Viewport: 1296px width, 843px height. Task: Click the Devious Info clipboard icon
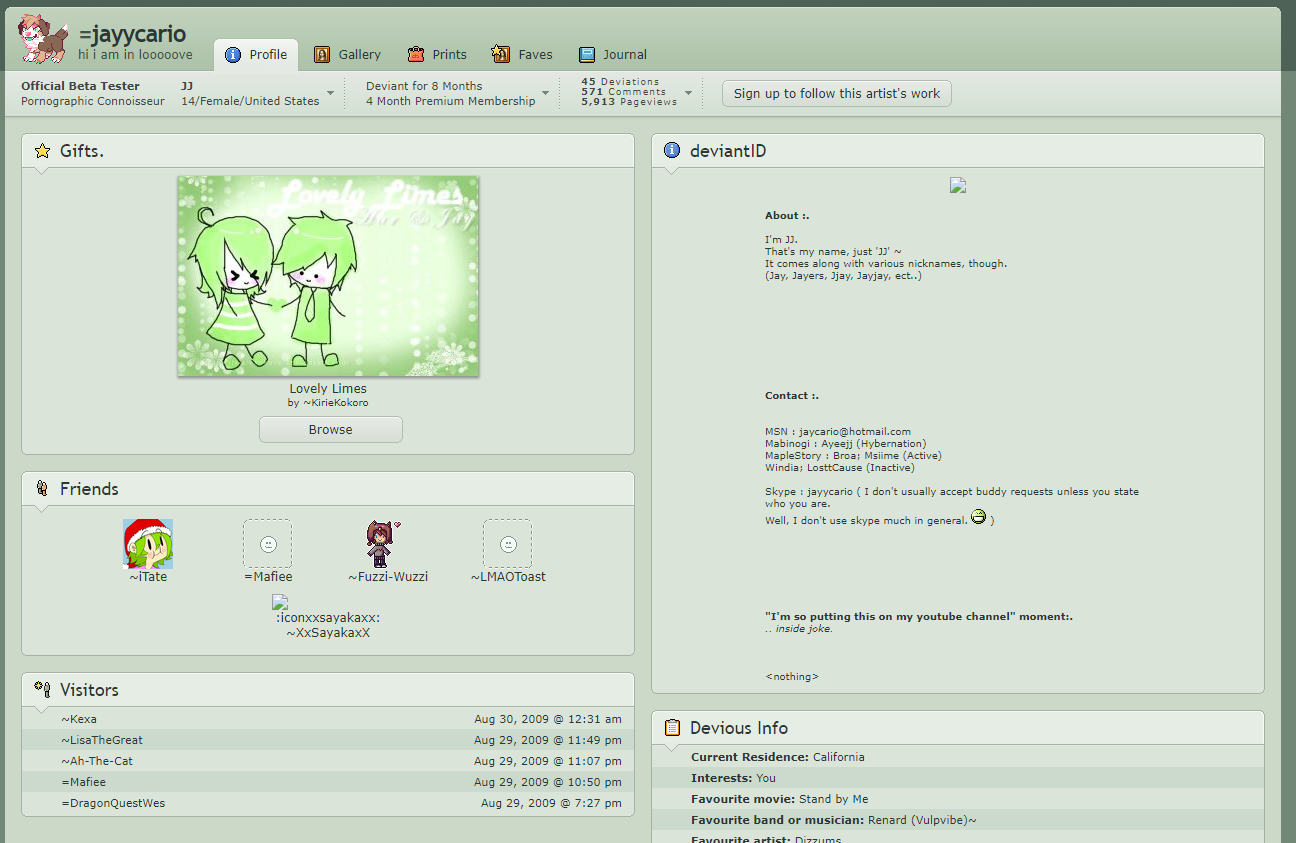click(672, 728)
